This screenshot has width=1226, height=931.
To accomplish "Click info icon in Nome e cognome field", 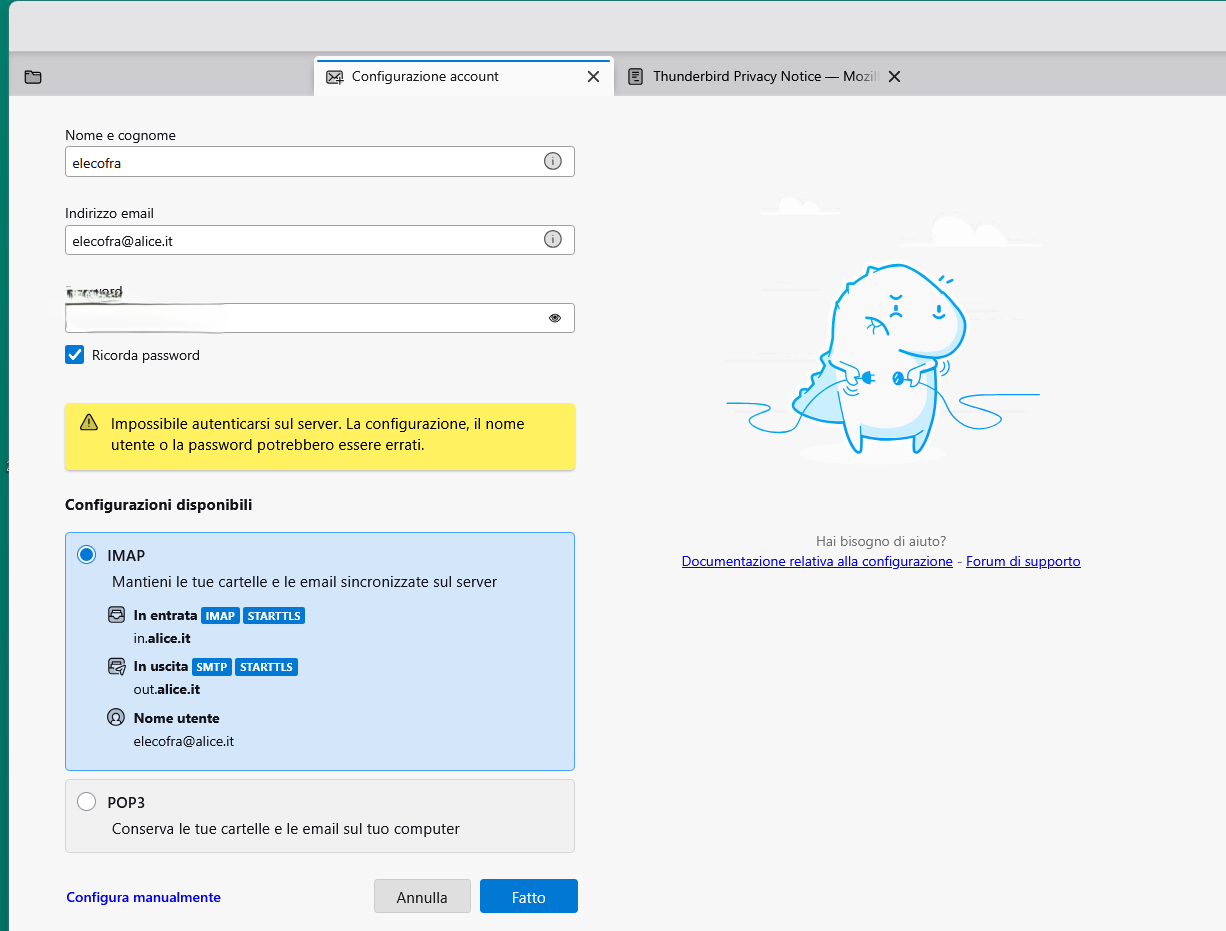I will click(552, 161).
